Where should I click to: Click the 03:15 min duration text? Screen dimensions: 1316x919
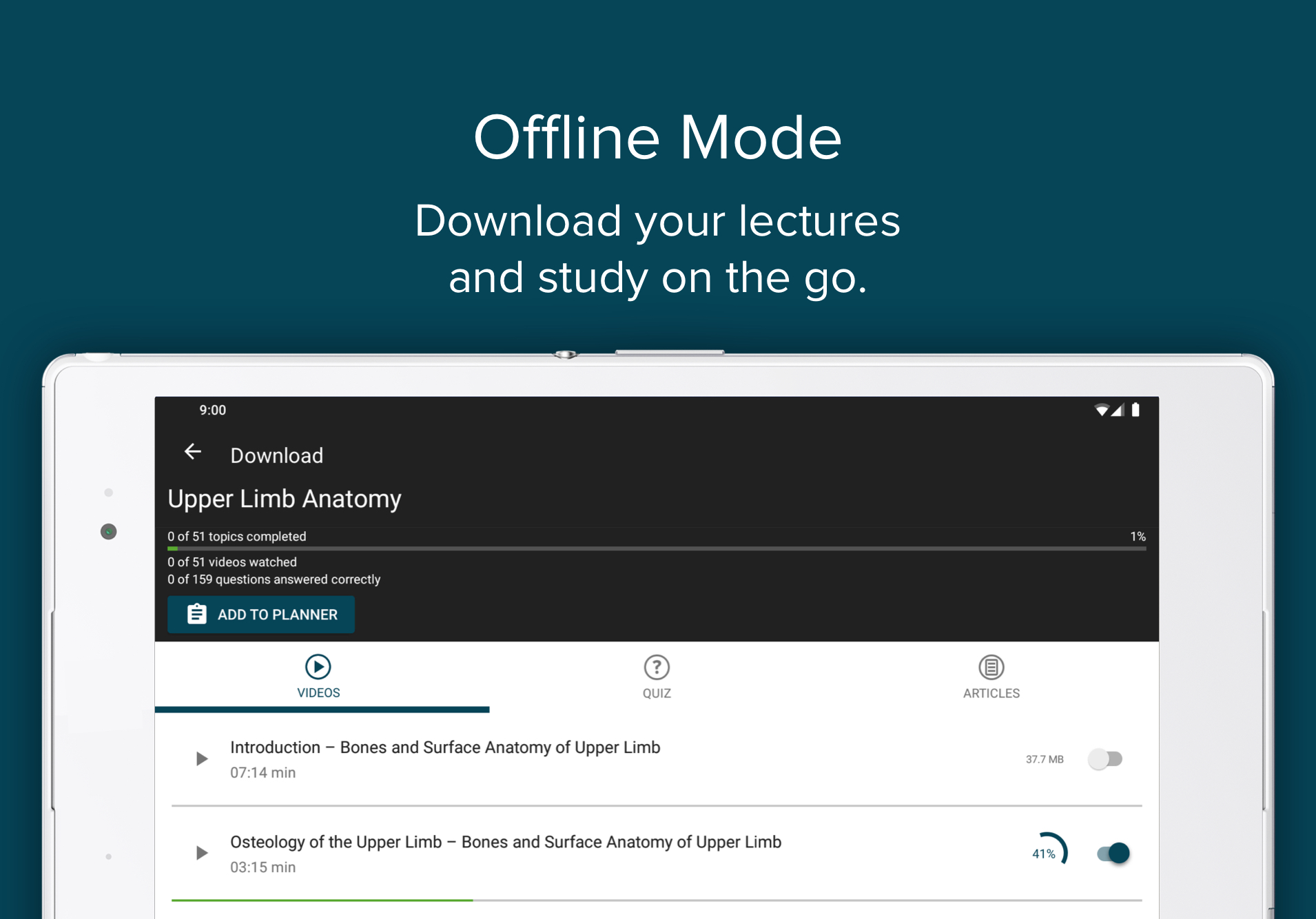coord(263,867)
